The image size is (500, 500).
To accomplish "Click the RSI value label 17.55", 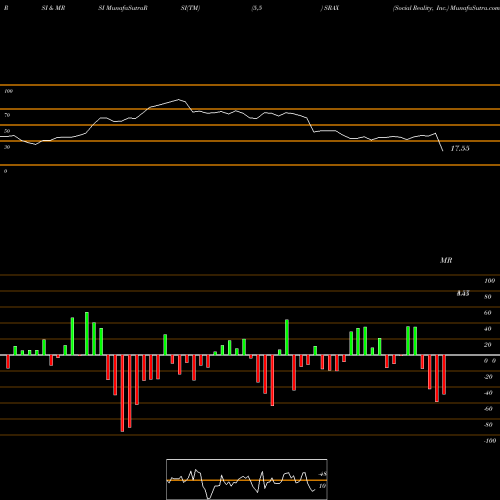I will point(460,148).
